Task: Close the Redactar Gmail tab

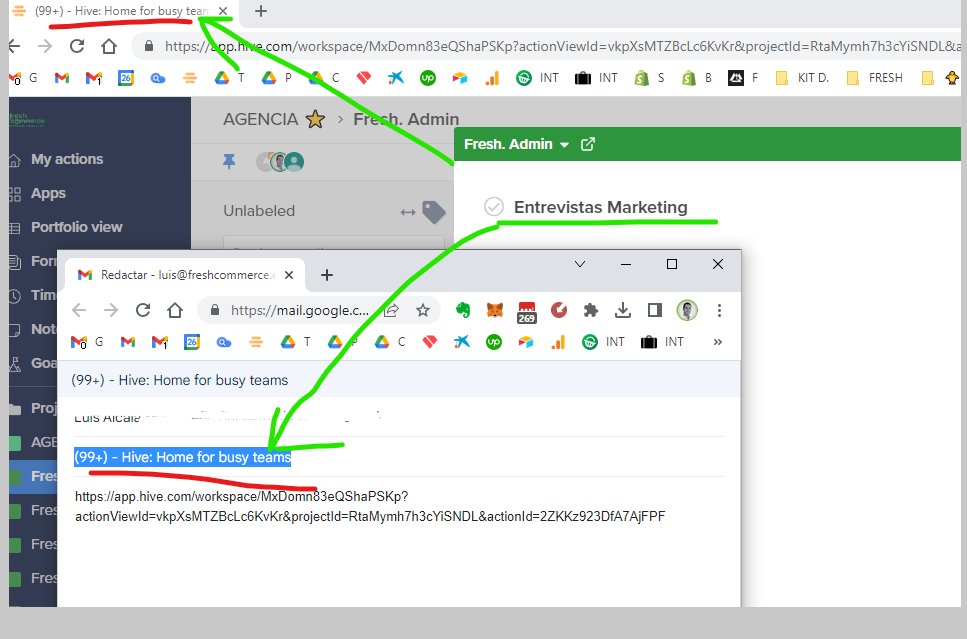Action: tap(289, 275)
